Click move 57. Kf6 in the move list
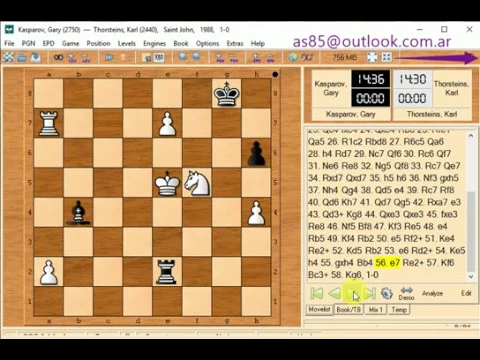This screenshot has height=360, width=480. (440, 263)
